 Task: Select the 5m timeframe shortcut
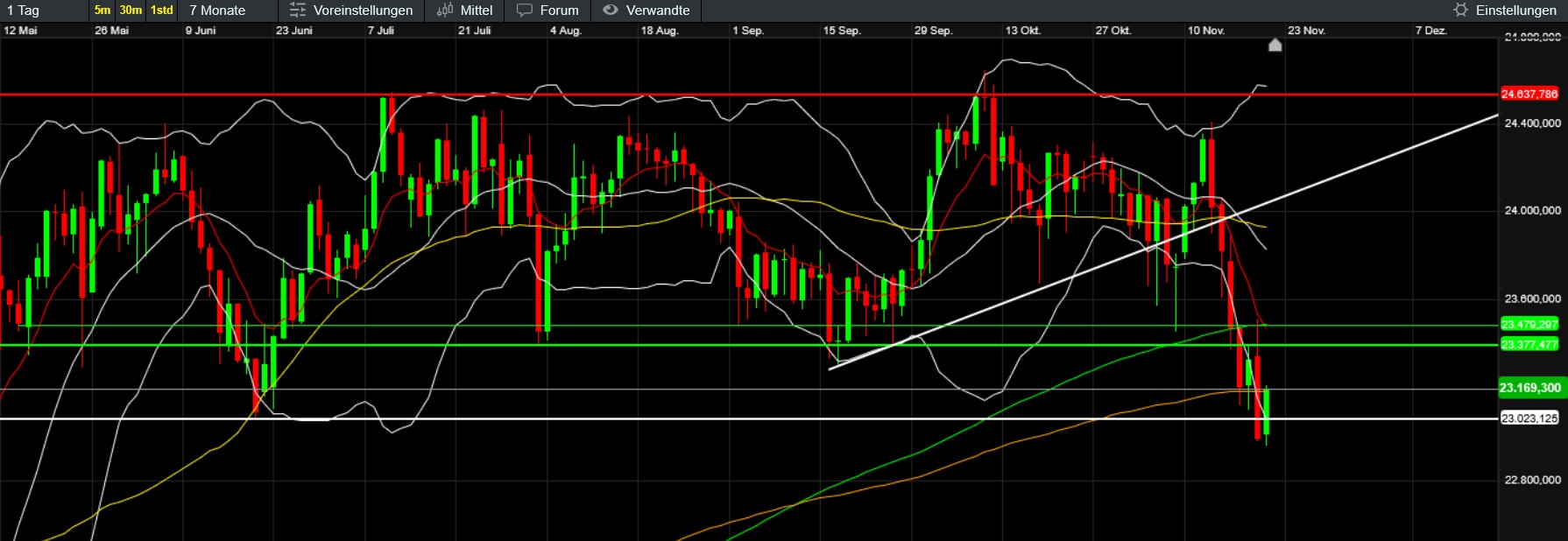point(102,11)
